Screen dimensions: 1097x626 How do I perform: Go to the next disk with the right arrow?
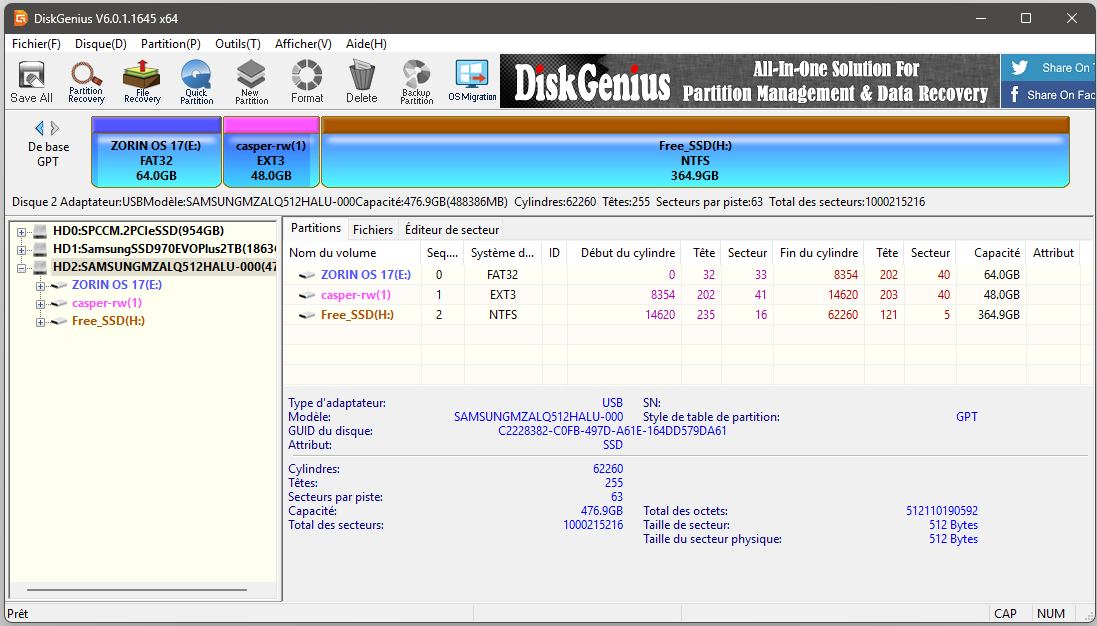[x=55, y=128]
